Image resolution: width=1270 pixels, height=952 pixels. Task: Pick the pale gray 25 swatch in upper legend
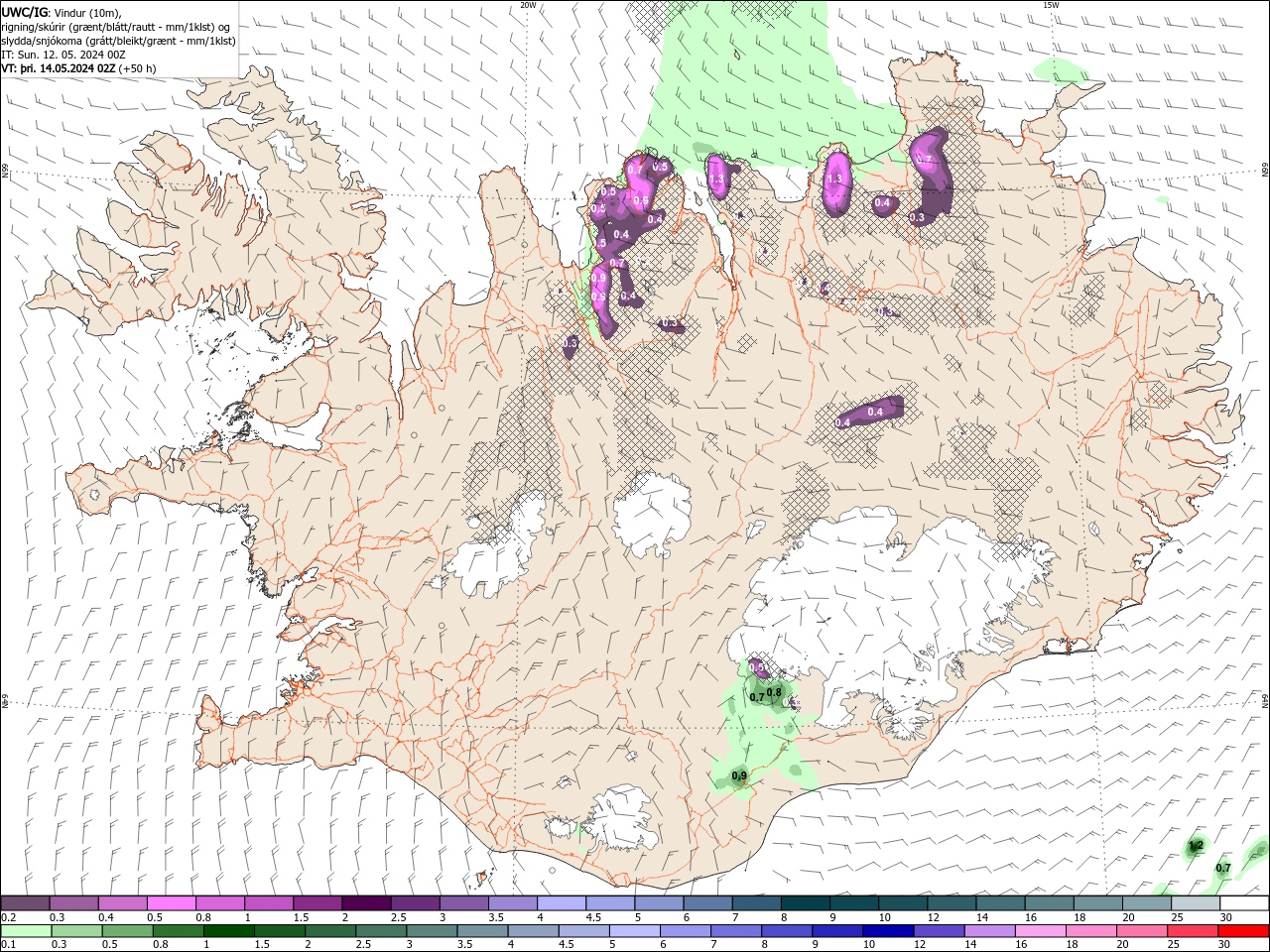pyautogui.click(x=1196, y=903)
